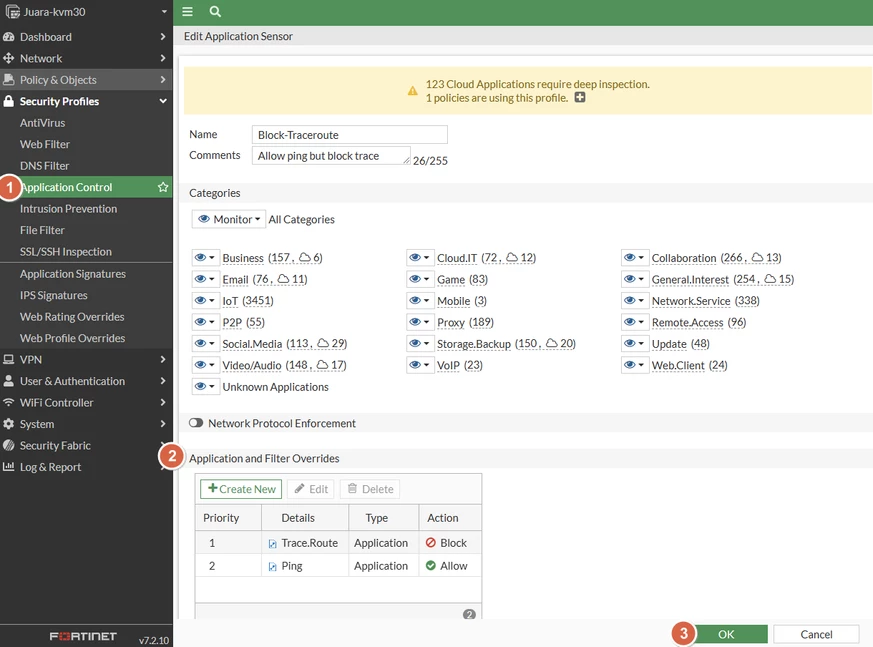Click the Network arrows icon
This screenshot has height=647, width=873.
8,58
